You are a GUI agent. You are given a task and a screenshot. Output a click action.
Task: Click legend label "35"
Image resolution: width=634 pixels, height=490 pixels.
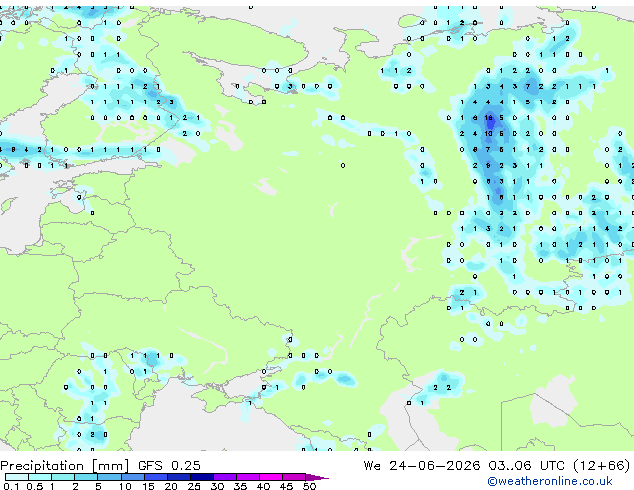(240, 486)
